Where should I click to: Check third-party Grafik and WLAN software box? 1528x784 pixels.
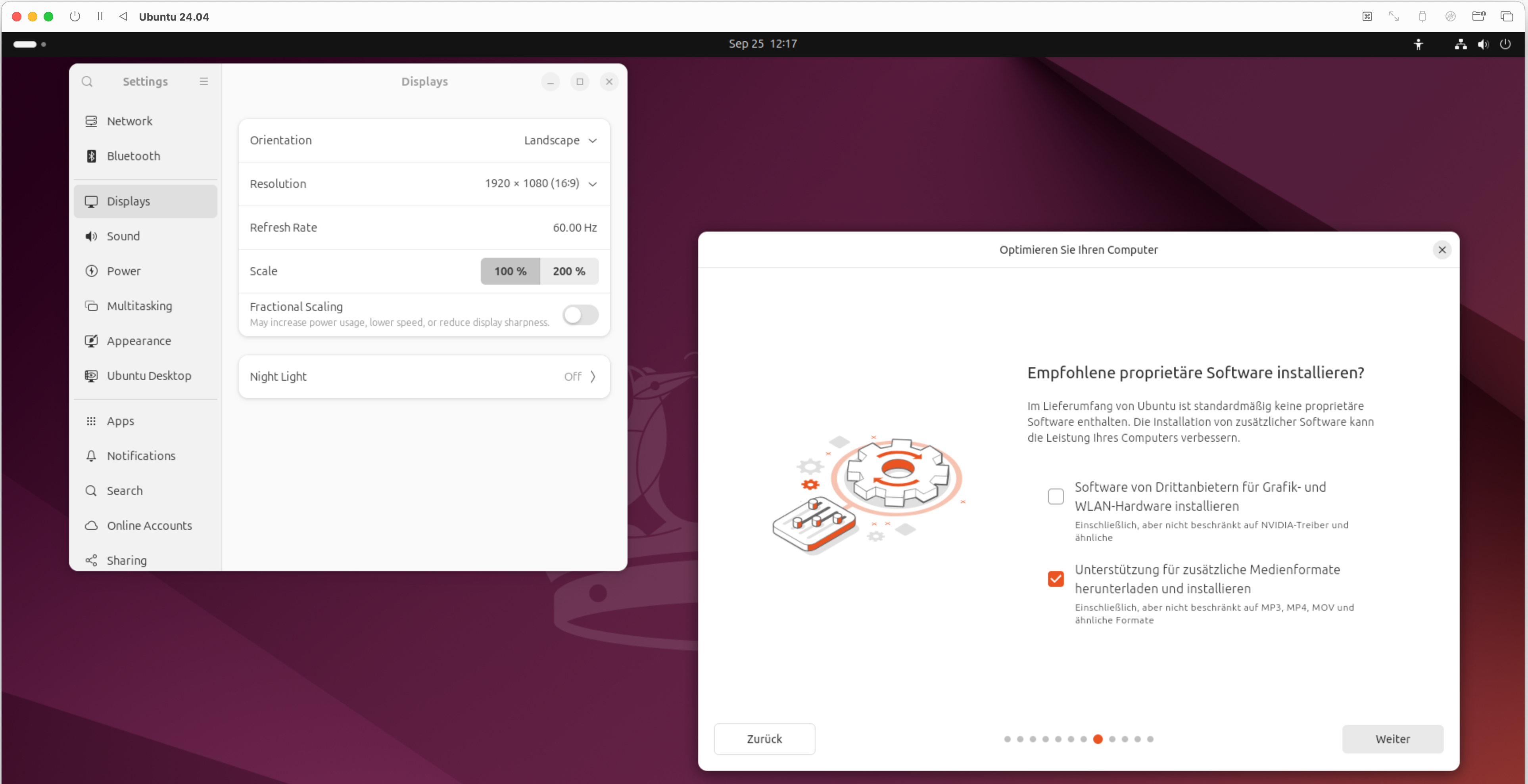coord(1055,497)
